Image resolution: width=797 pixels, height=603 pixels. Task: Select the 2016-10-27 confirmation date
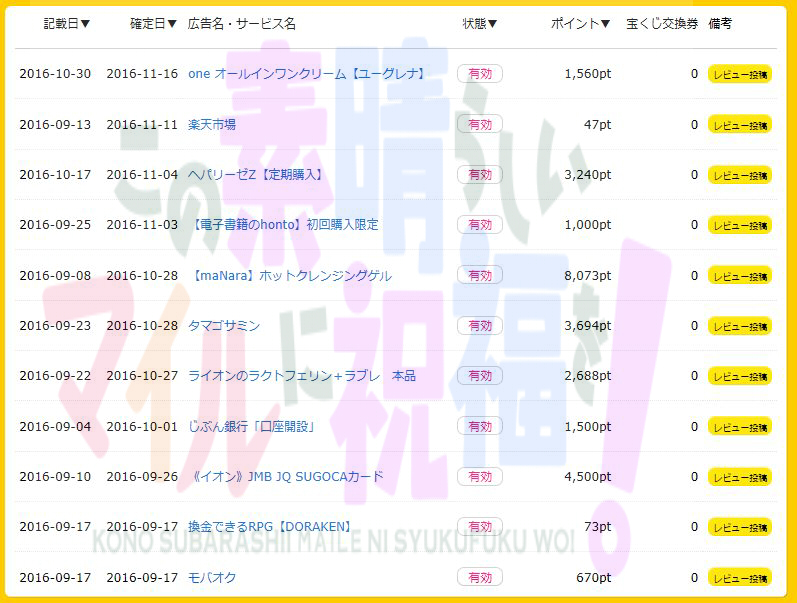point(142,376)
